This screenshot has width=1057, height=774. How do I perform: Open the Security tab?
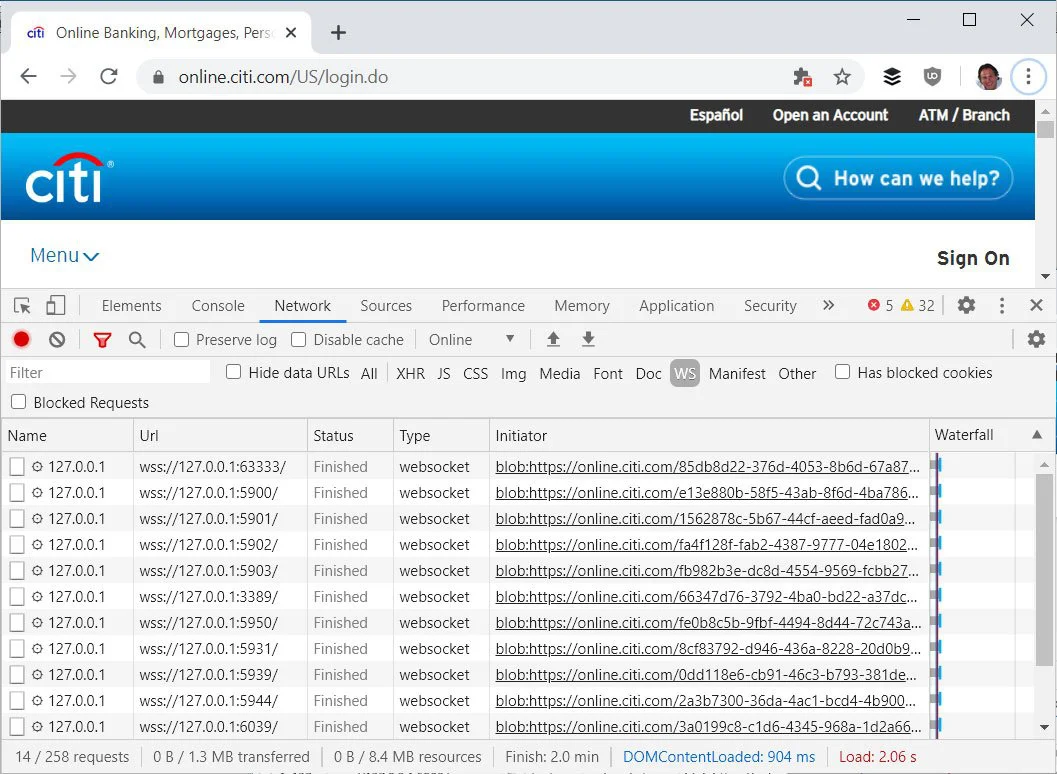point(770,305)
